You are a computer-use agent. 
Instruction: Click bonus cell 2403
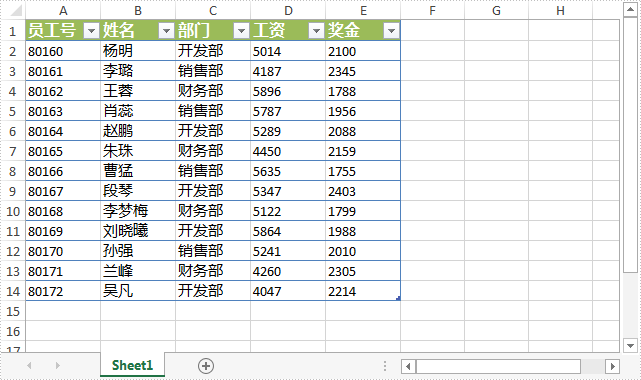363,191
